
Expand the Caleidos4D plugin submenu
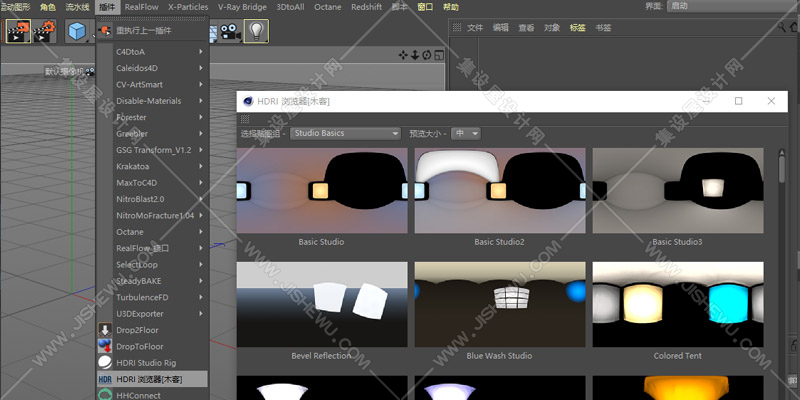click(152, 68)
